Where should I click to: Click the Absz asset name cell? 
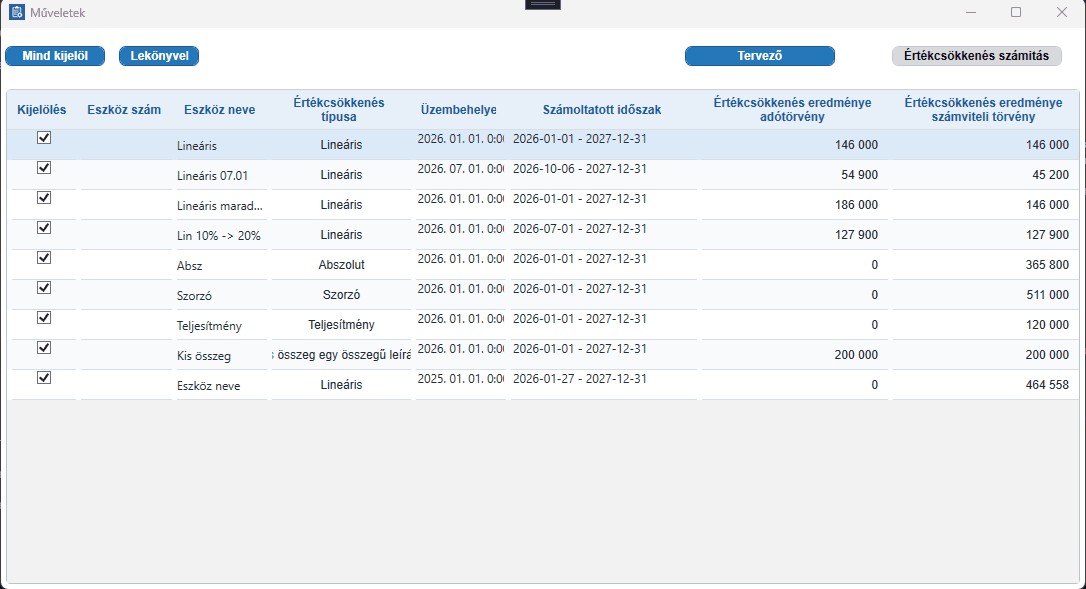[190, 265]
